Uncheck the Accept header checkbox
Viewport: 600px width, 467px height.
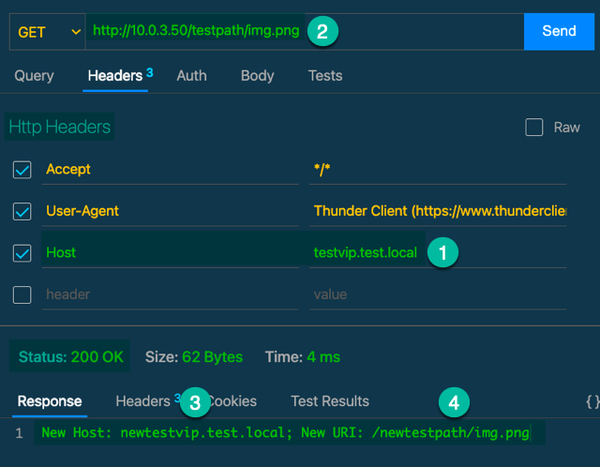point(22,170)
